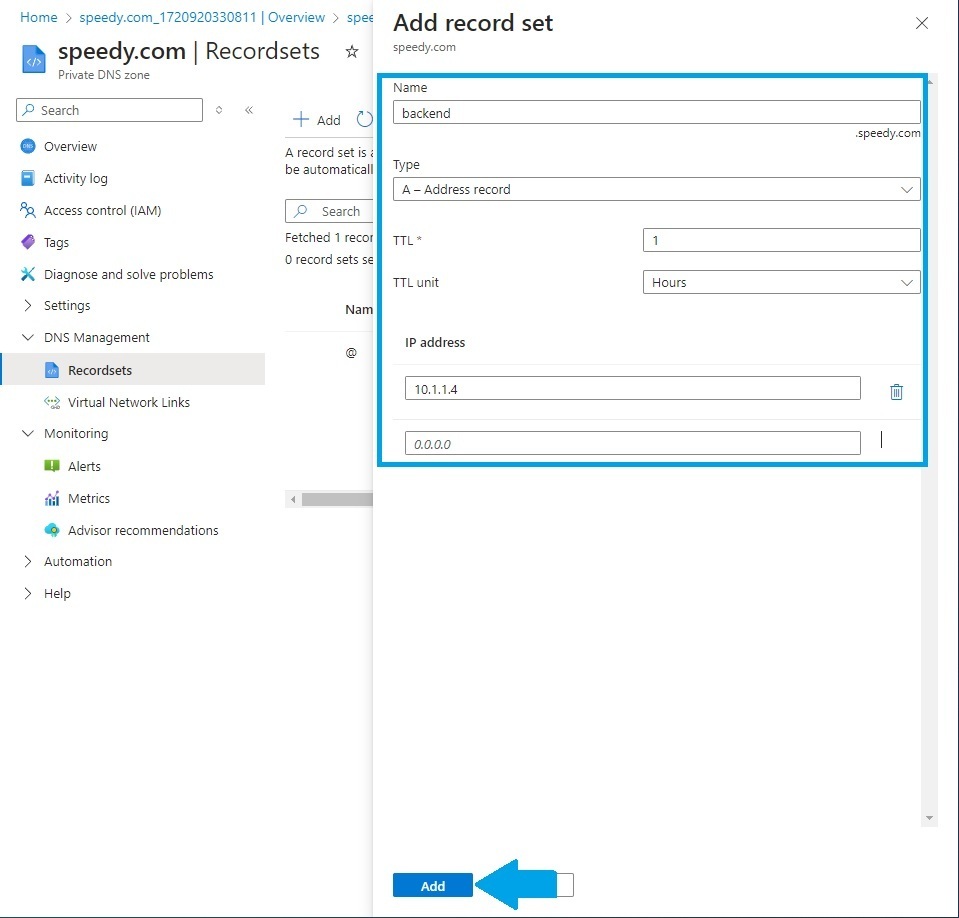Click the Refresh icon next to Add
959x918 pixels.
pyautogui.click(x=365, y=119)
